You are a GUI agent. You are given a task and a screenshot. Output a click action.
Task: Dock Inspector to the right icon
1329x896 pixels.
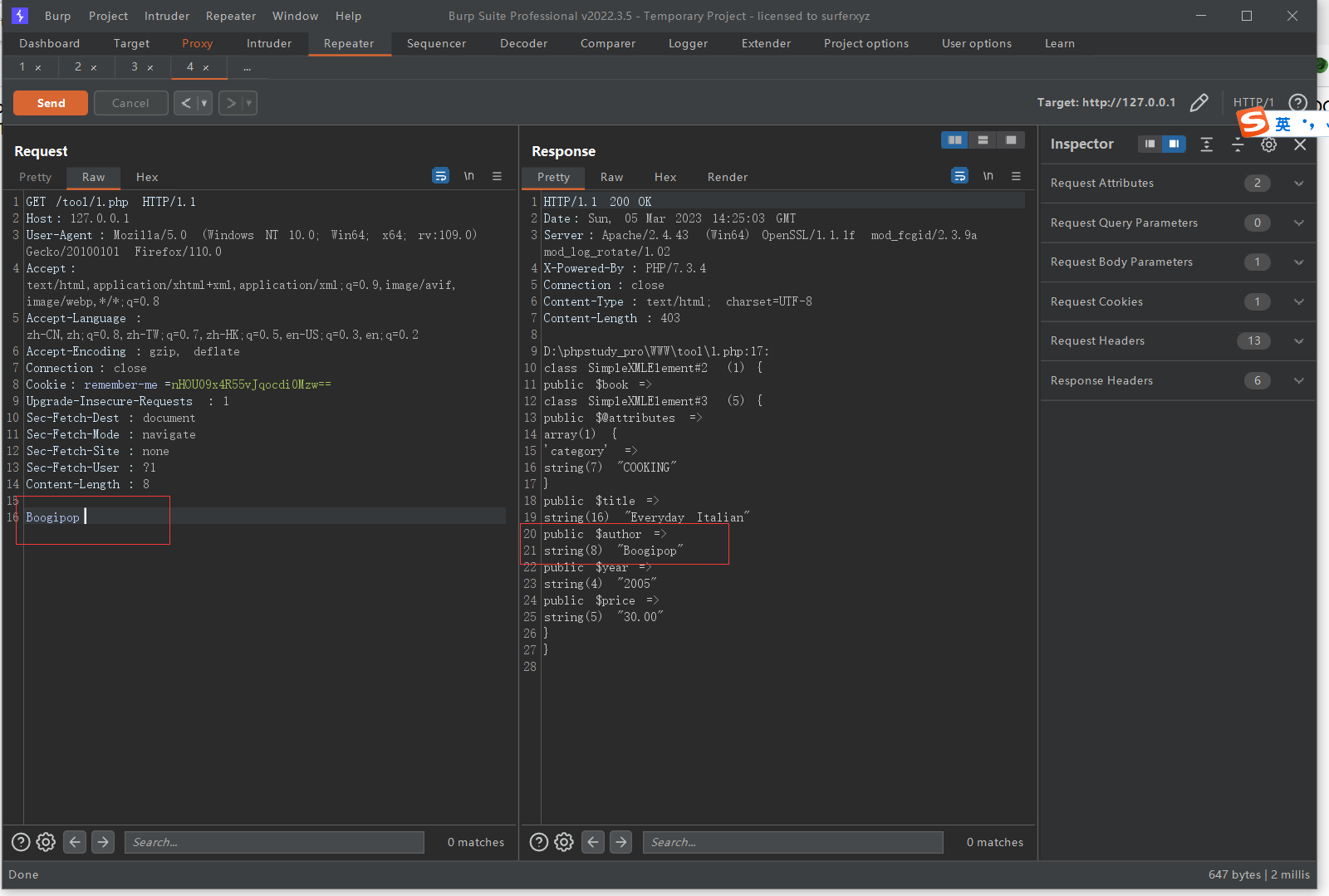pos(1174,144)
